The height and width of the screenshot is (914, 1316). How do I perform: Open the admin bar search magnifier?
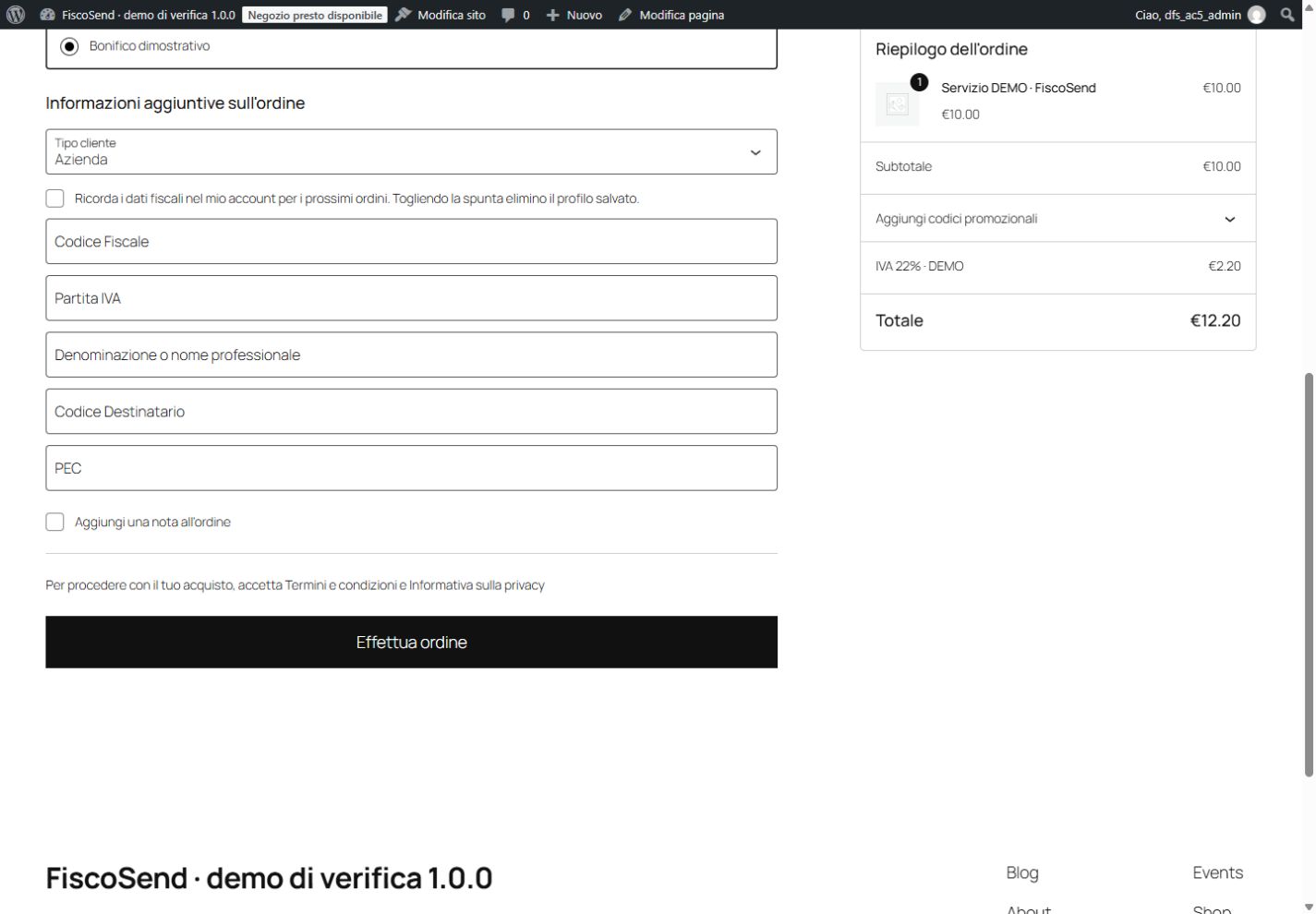(1287, 15)
